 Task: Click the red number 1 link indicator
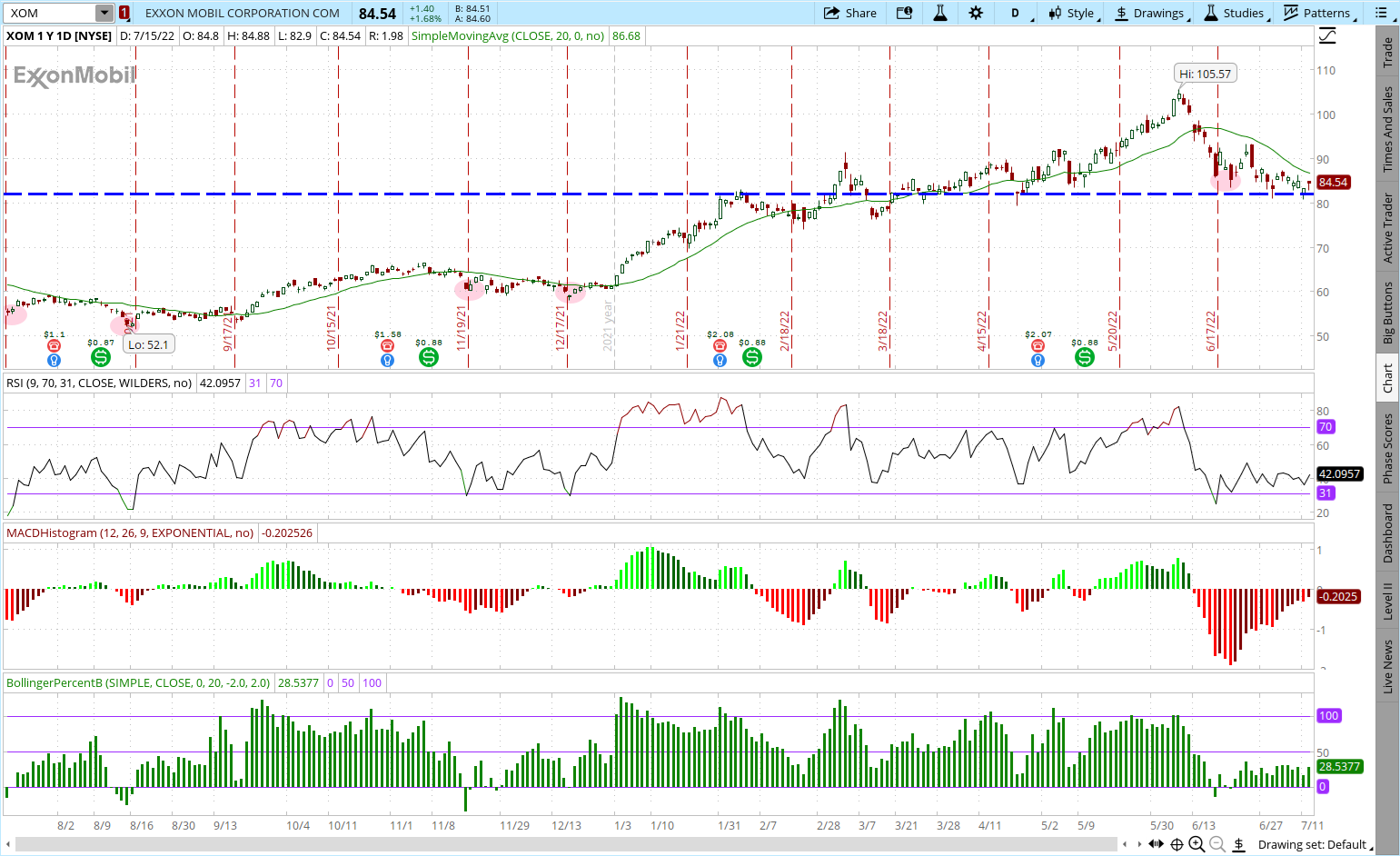124,13
